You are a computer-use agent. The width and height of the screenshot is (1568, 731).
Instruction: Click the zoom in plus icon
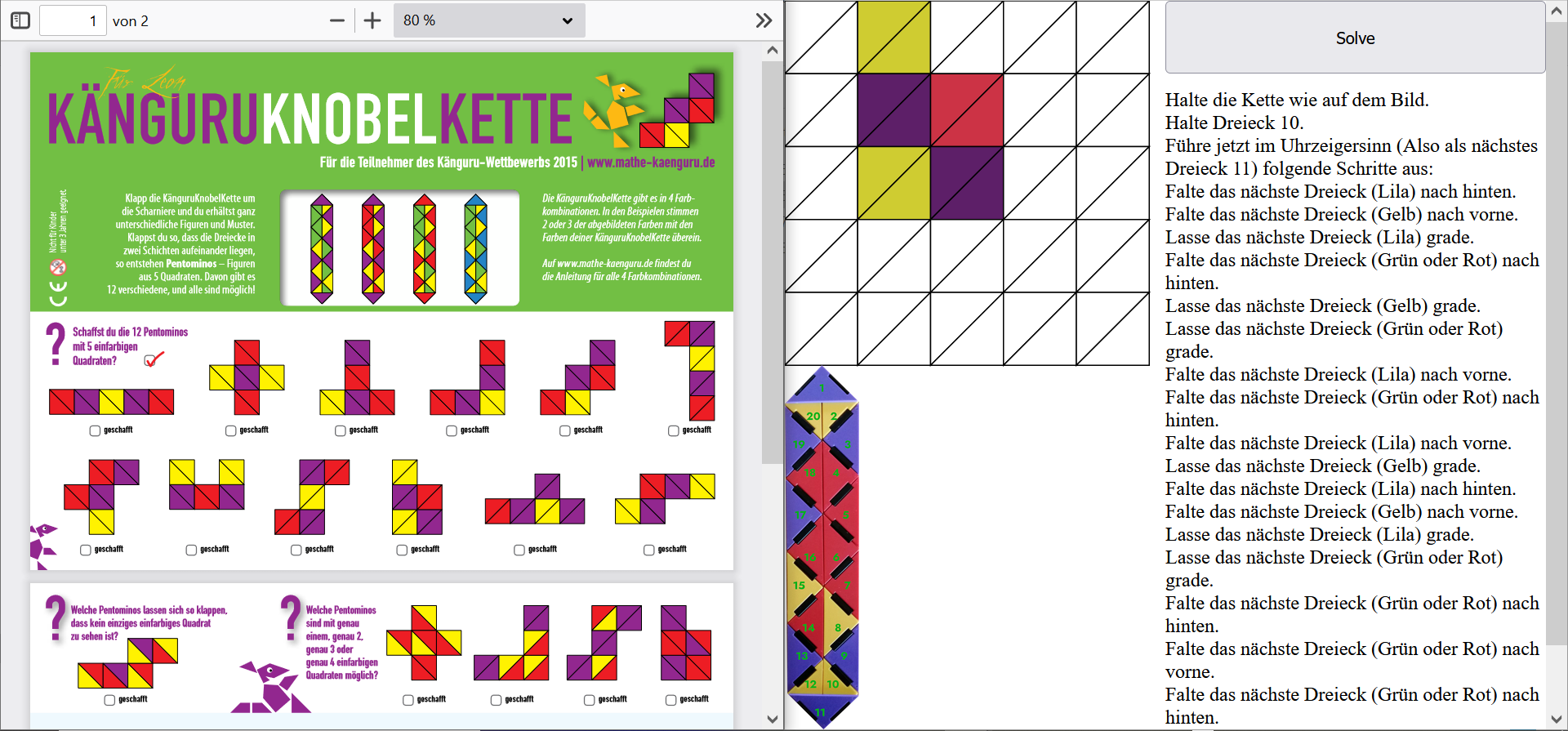[x=372, y=20]
